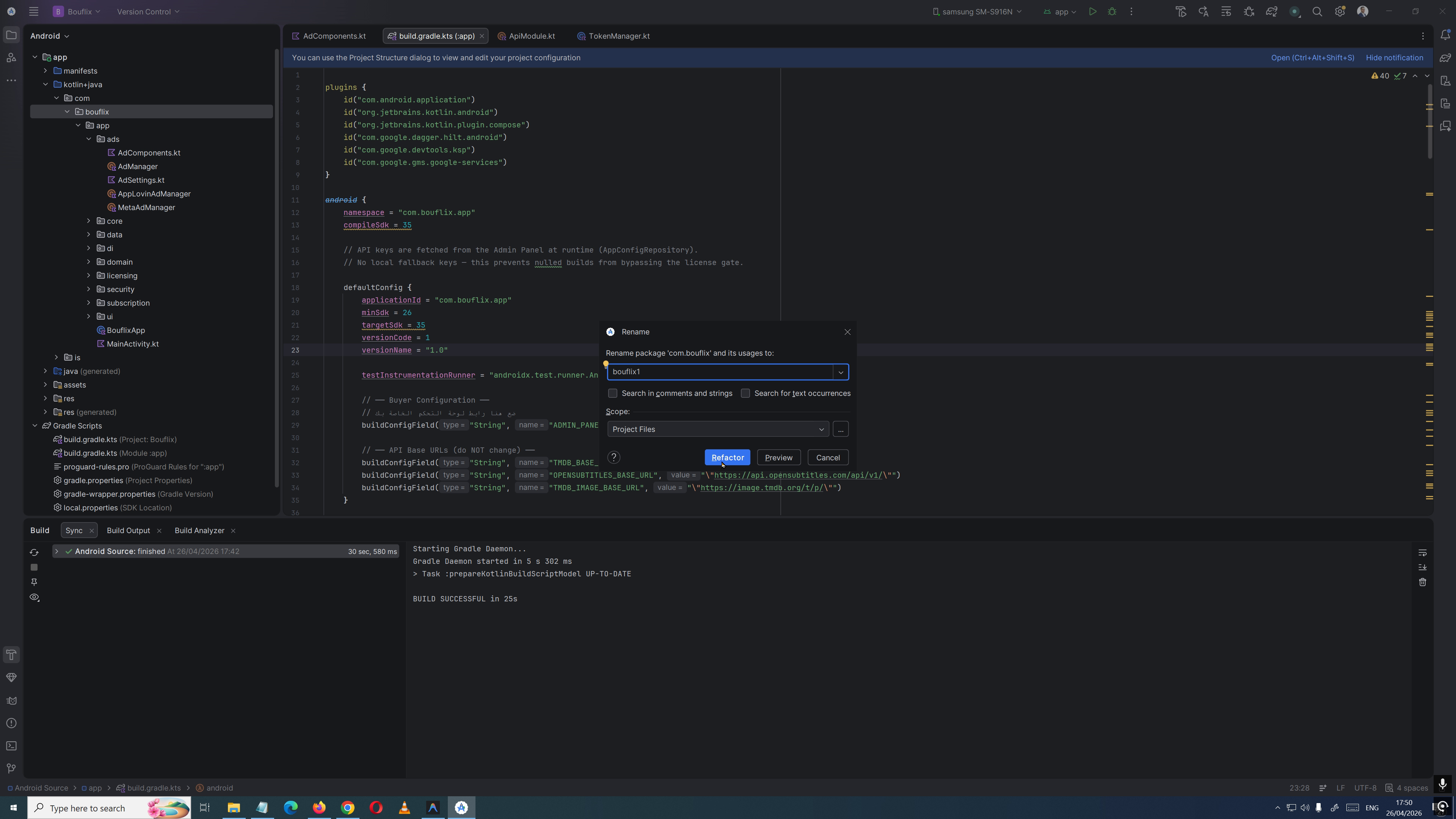Open user account avatar icon

coord(1363,11)
